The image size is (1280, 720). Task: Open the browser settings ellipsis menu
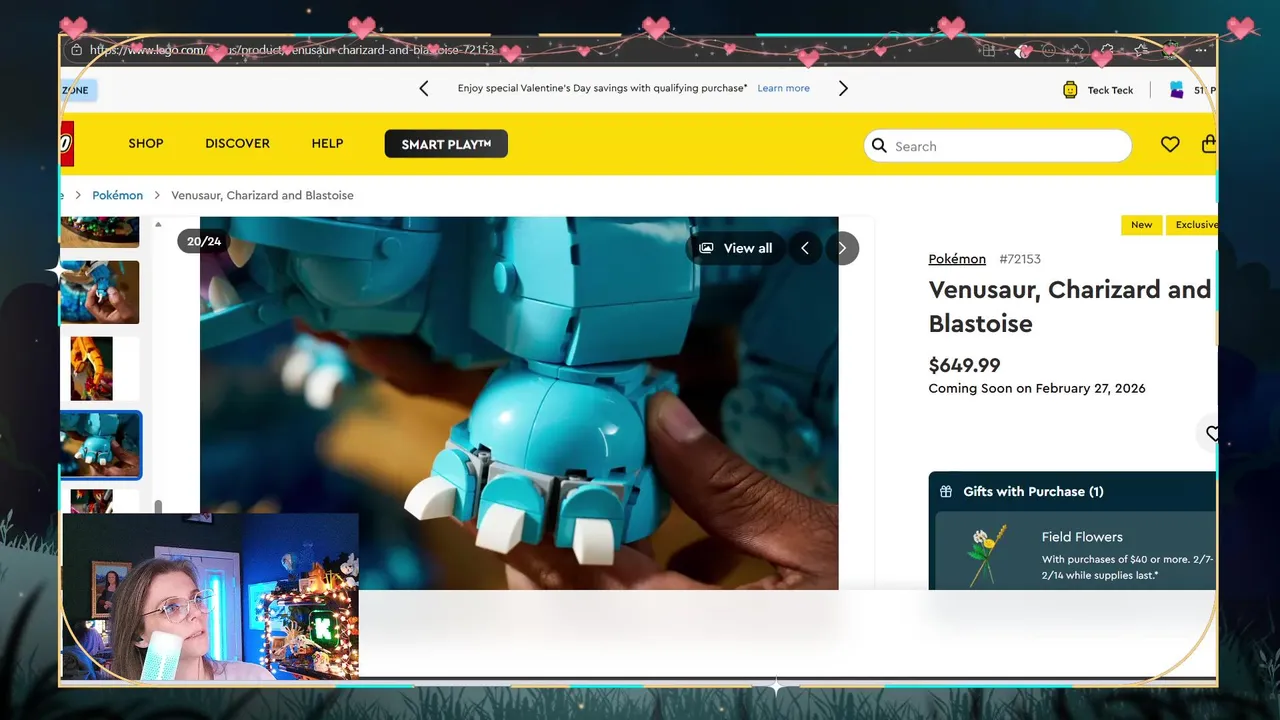[x=1200, y=50]
